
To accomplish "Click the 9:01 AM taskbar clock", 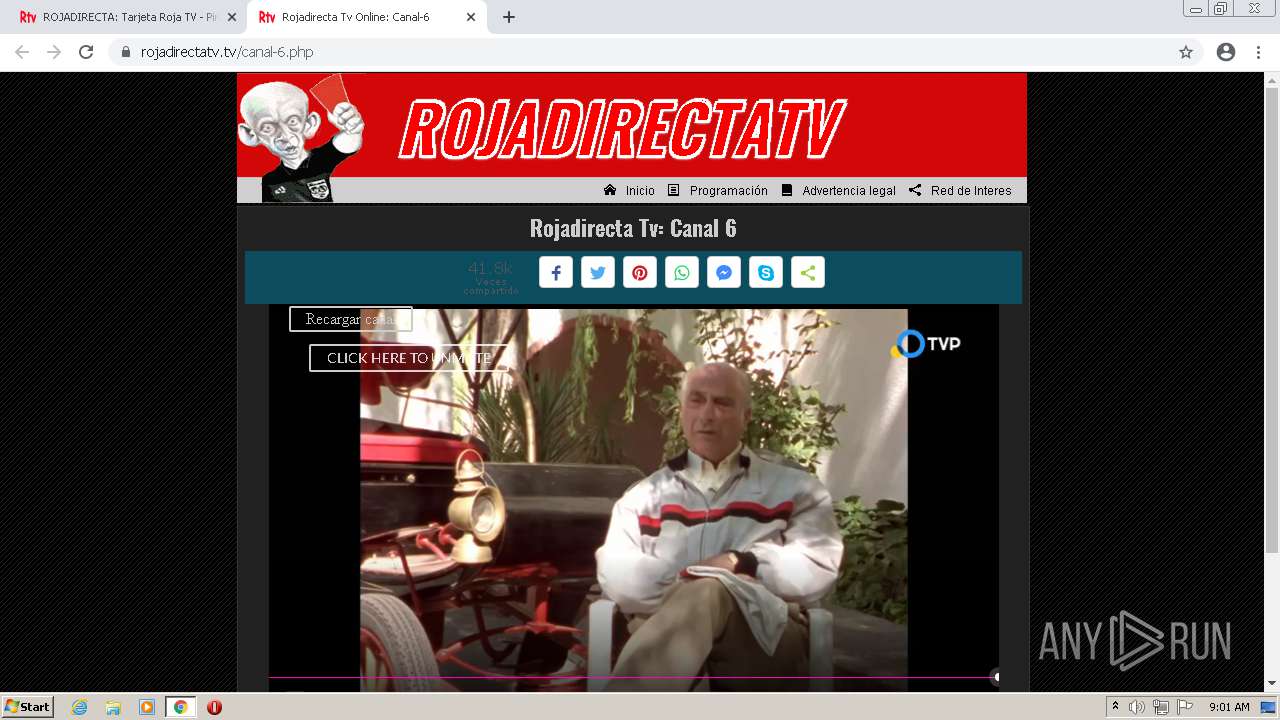I will (1229, 707).
